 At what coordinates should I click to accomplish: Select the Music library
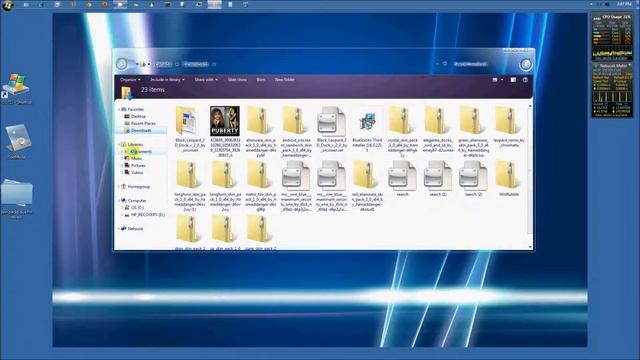pos(136,158)
